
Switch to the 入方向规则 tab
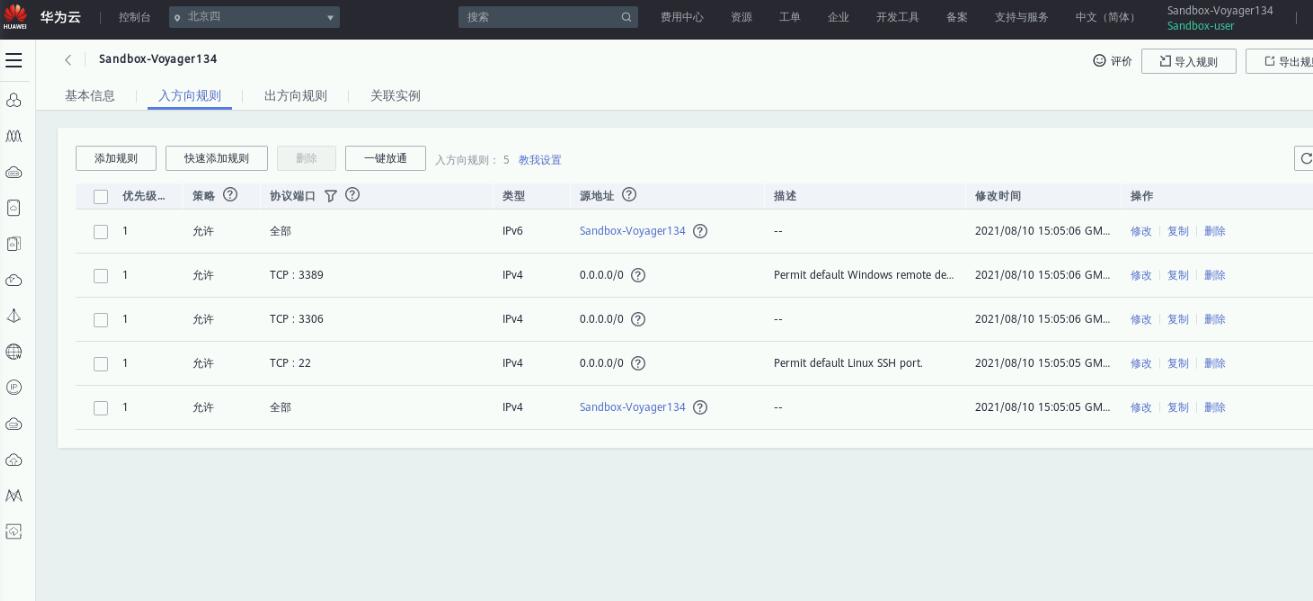[x=190, y=96]
